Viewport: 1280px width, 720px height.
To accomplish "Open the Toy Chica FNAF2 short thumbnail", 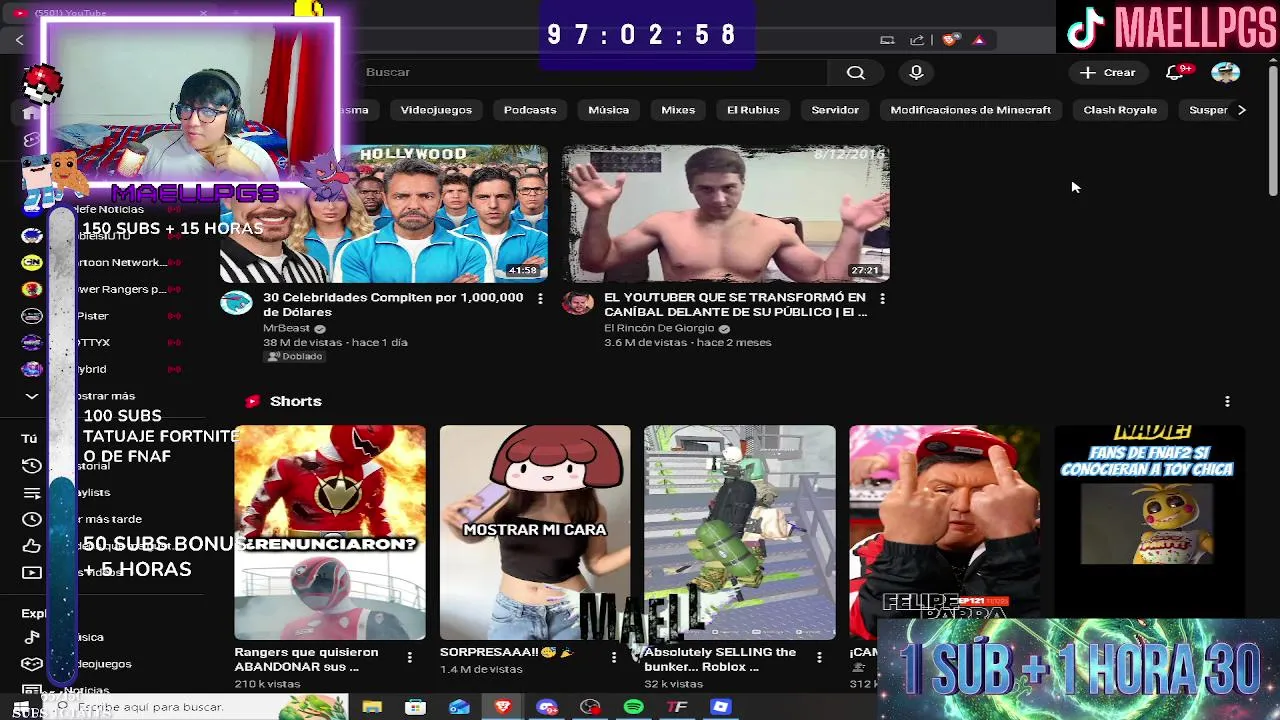I will (x=1149, y=520).
